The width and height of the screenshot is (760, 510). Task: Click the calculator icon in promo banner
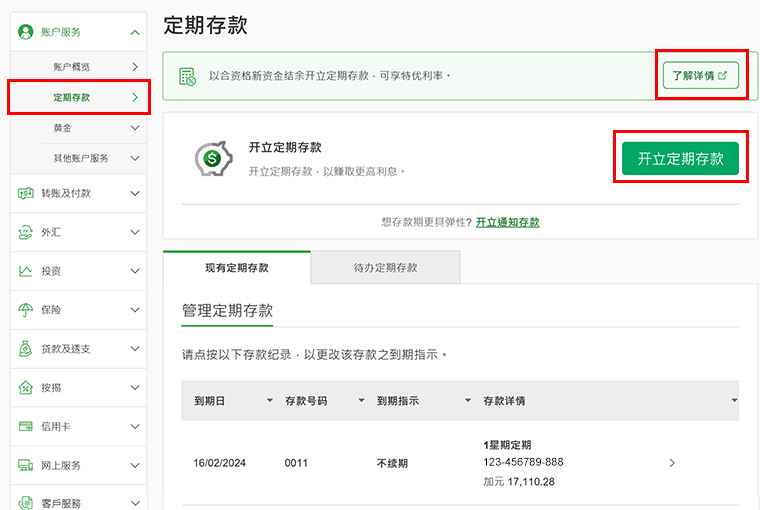coord(187,76)
